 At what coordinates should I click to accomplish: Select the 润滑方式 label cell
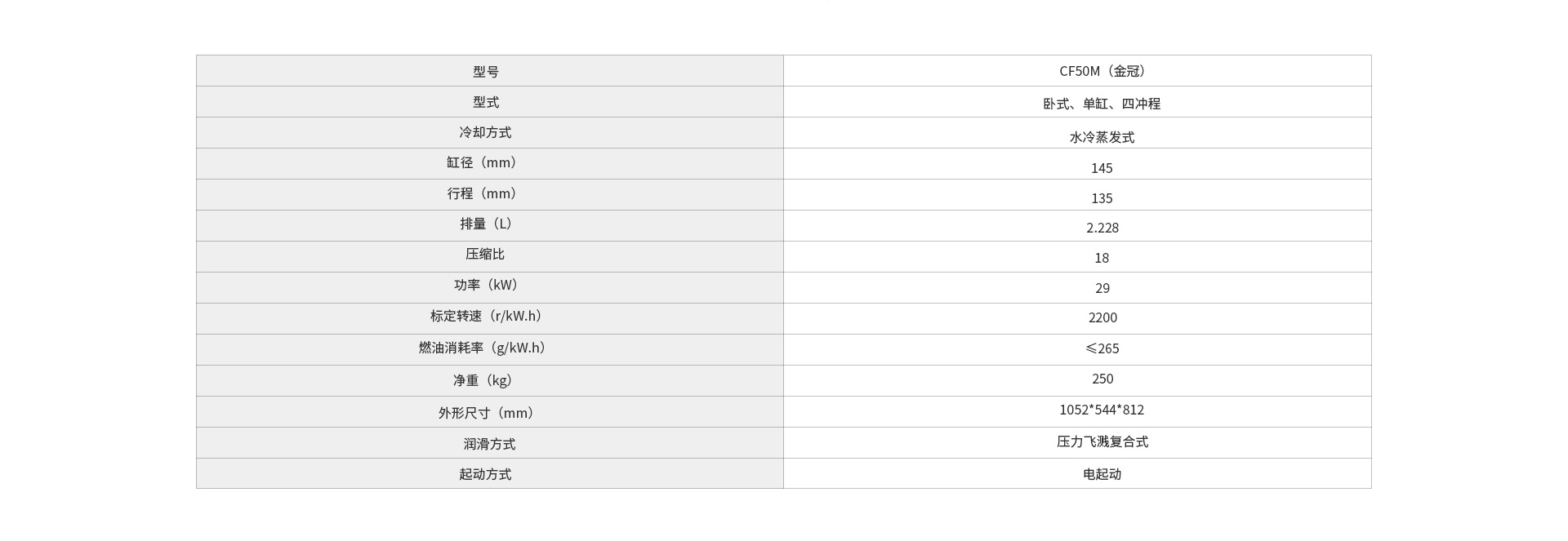[489, 444]
